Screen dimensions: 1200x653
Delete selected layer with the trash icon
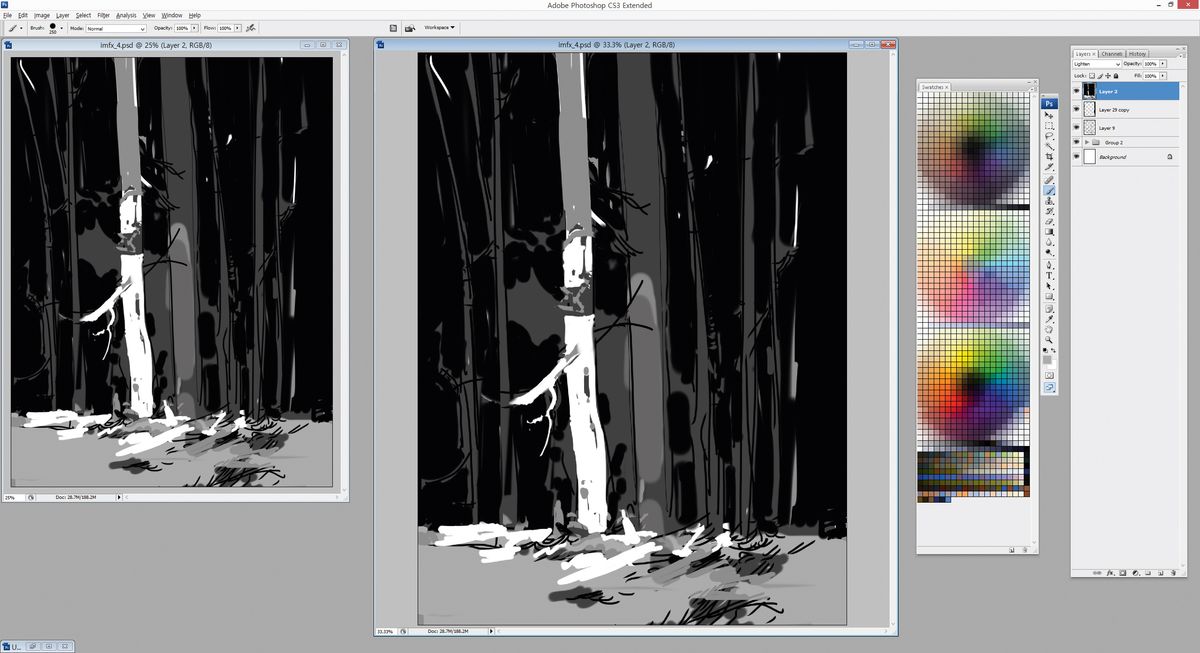click(x=1173, y=573)
